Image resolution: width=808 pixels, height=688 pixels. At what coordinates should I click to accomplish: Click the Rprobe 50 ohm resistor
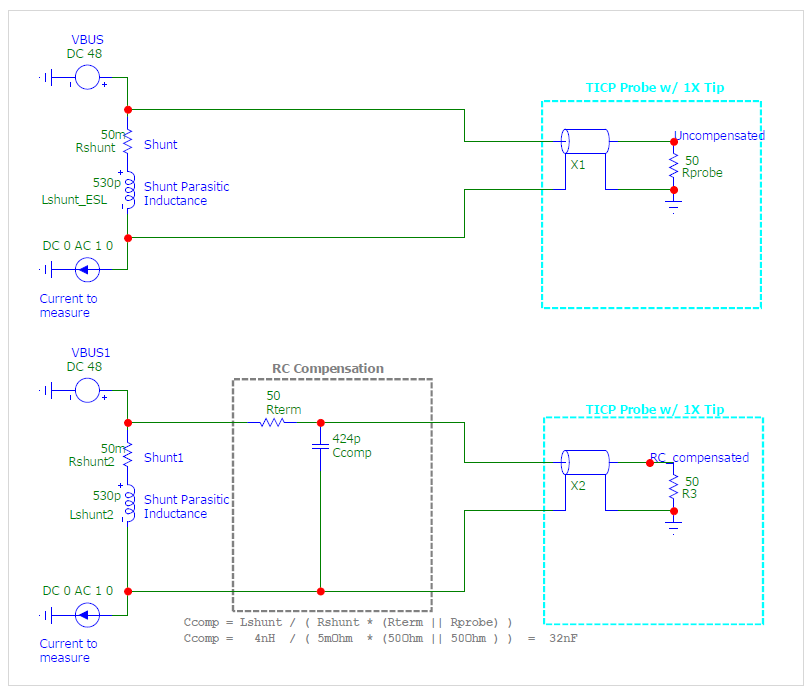[x=674, y=166]
